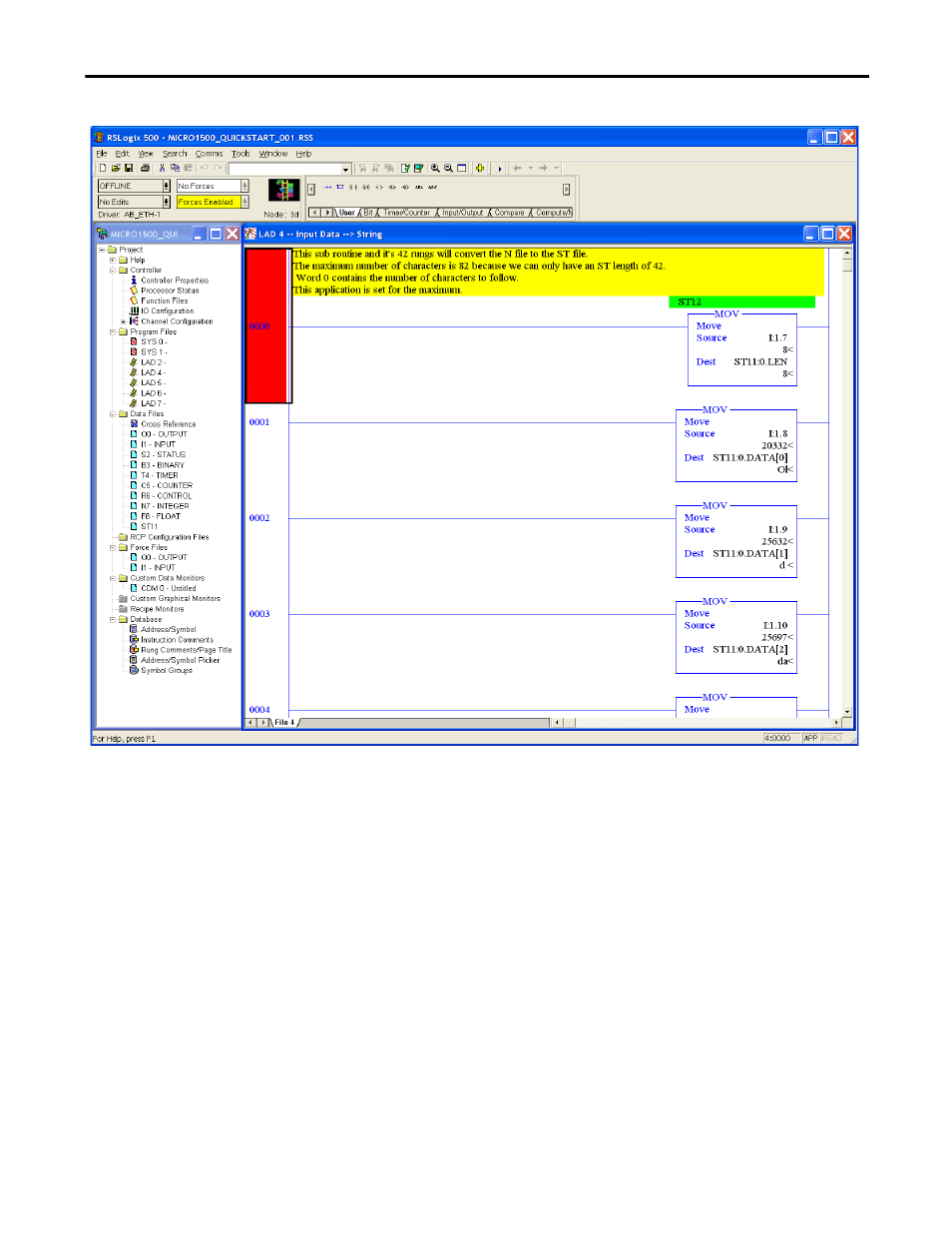Image resolution: width=952 pixels, height=1233 pixels.
Task: Open the Comms menu
Action: (x=209, y=154)
